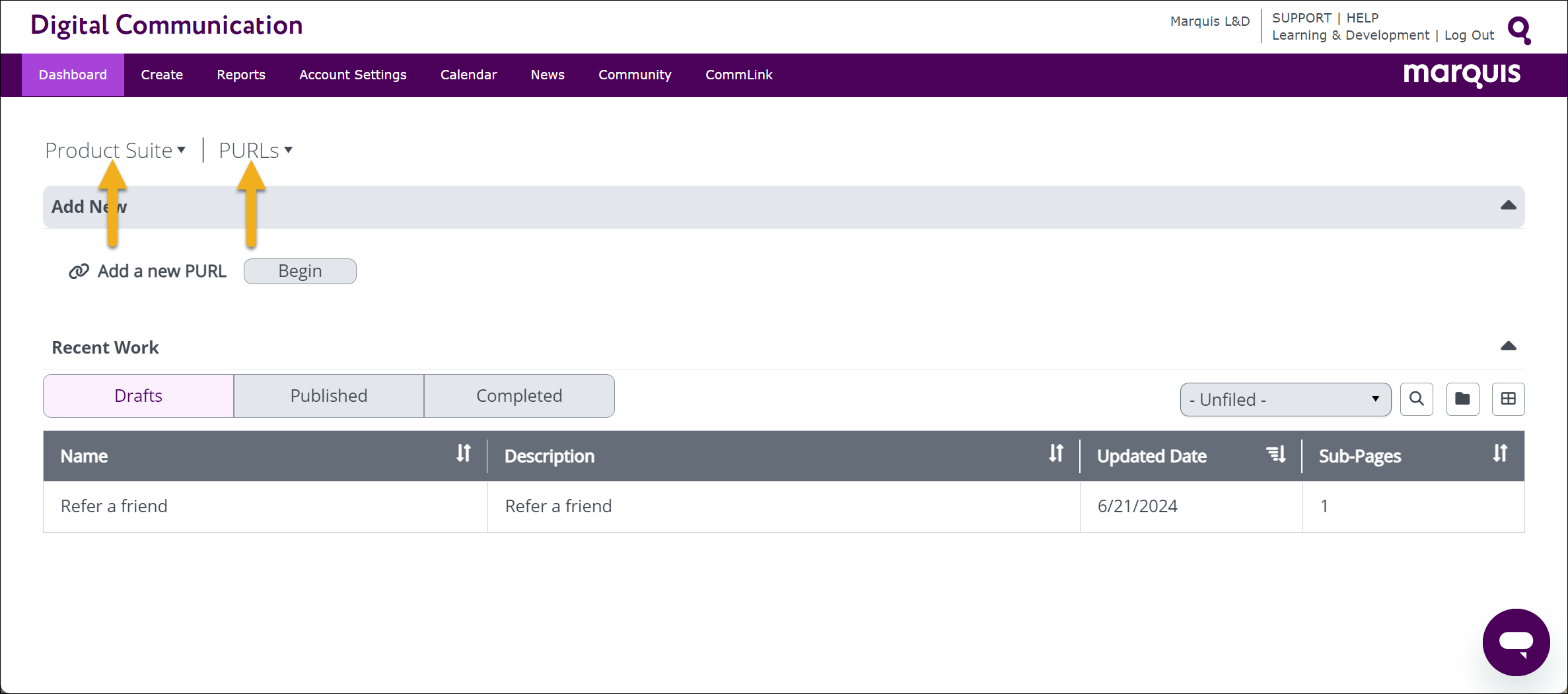Viewport: 1568px width, 694px height.
Task: Click the Recent Work heading
Action: (105, 348)
